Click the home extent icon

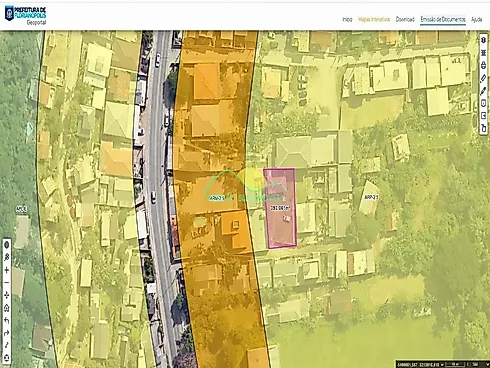point(7,308)
